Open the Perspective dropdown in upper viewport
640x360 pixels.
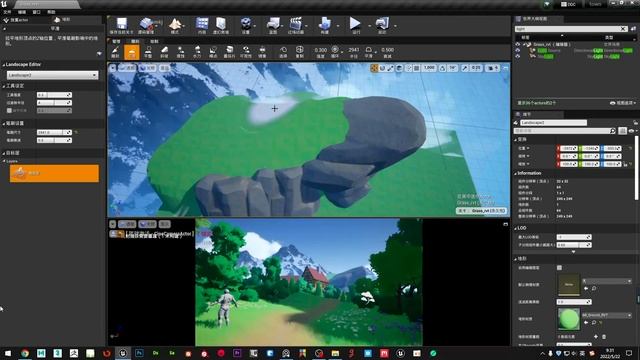click(x=127, y=68)
